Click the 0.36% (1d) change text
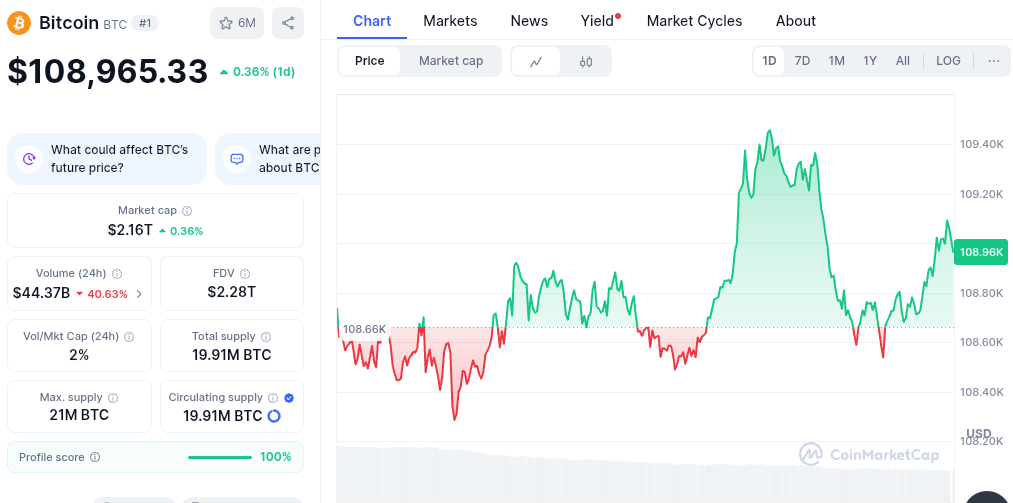Screen dimensions: 1013x503 coord(257,72)
